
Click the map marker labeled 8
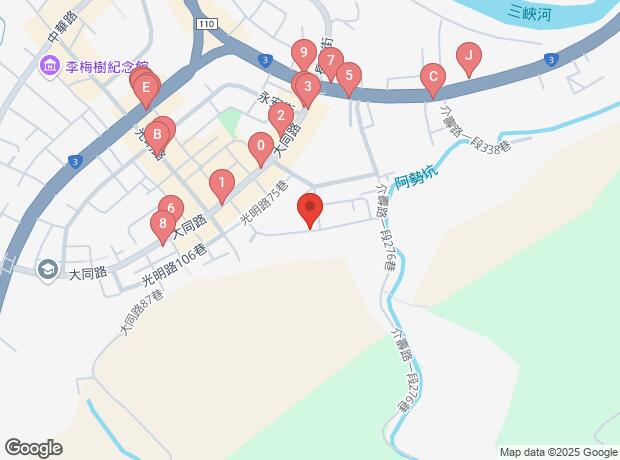[163, 224]
